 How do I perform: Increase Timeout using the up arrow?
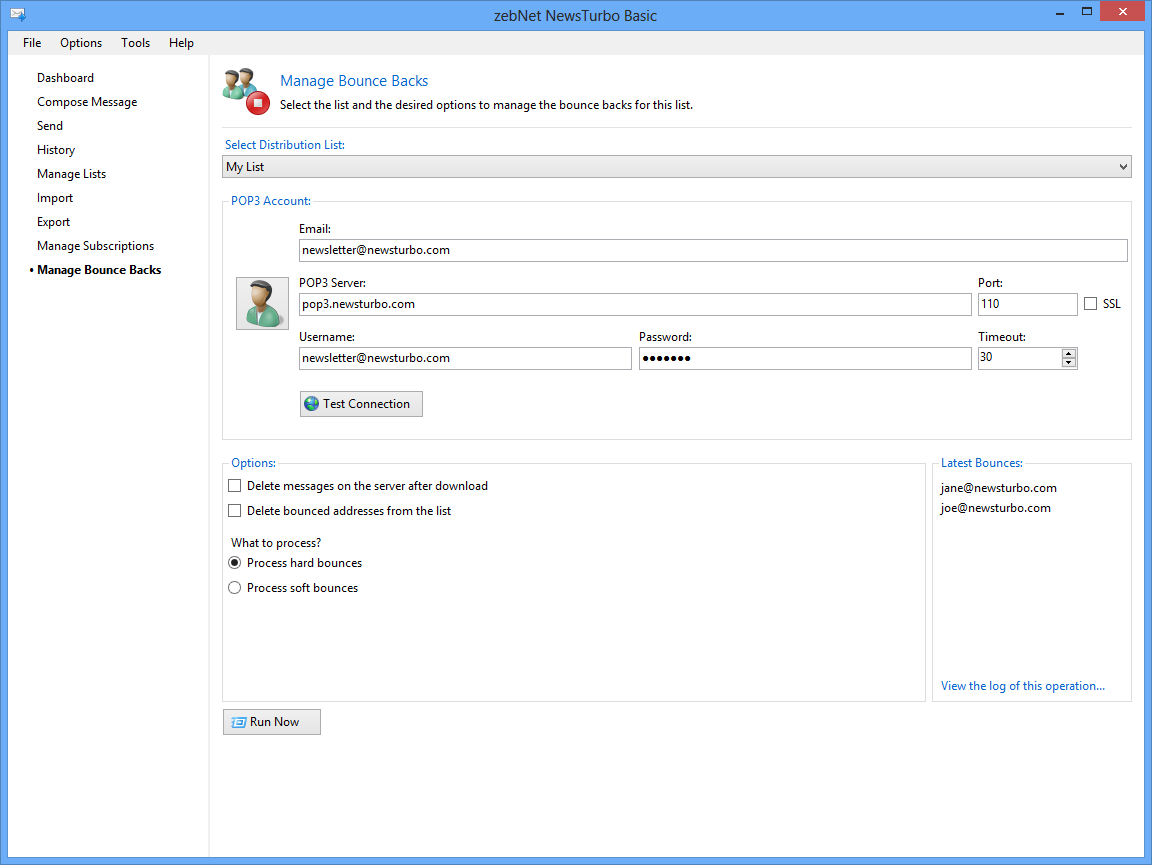tap(1069, 353)
